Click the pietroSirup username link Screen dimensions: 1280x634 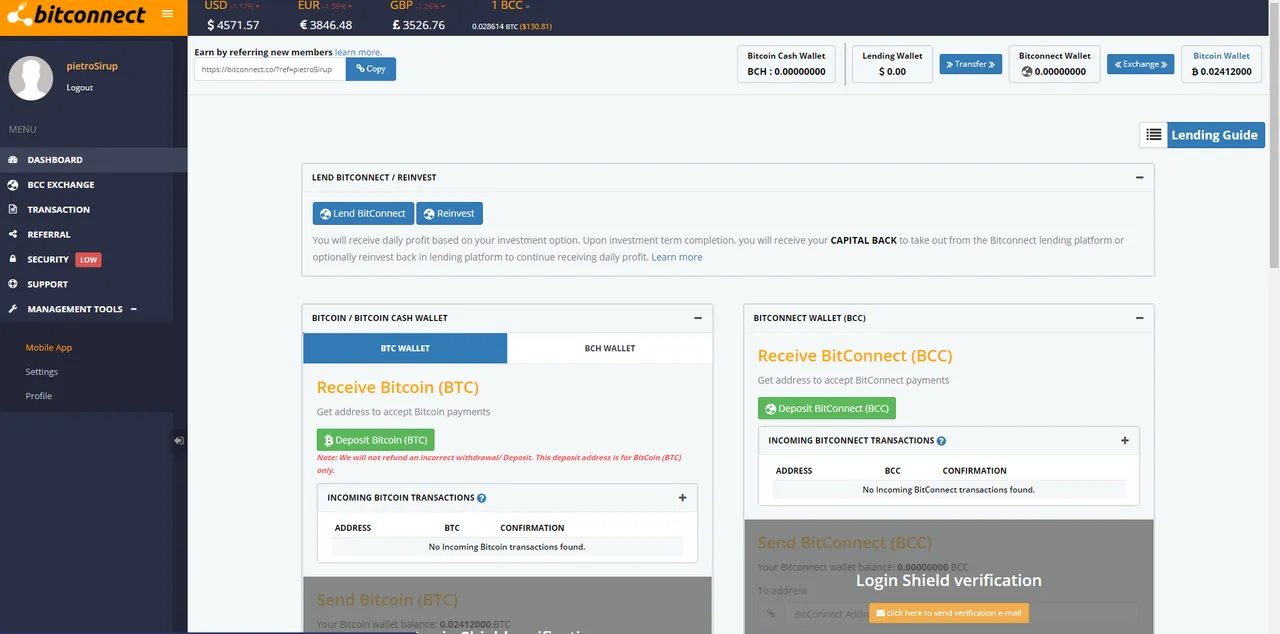[x=92, y=66]
